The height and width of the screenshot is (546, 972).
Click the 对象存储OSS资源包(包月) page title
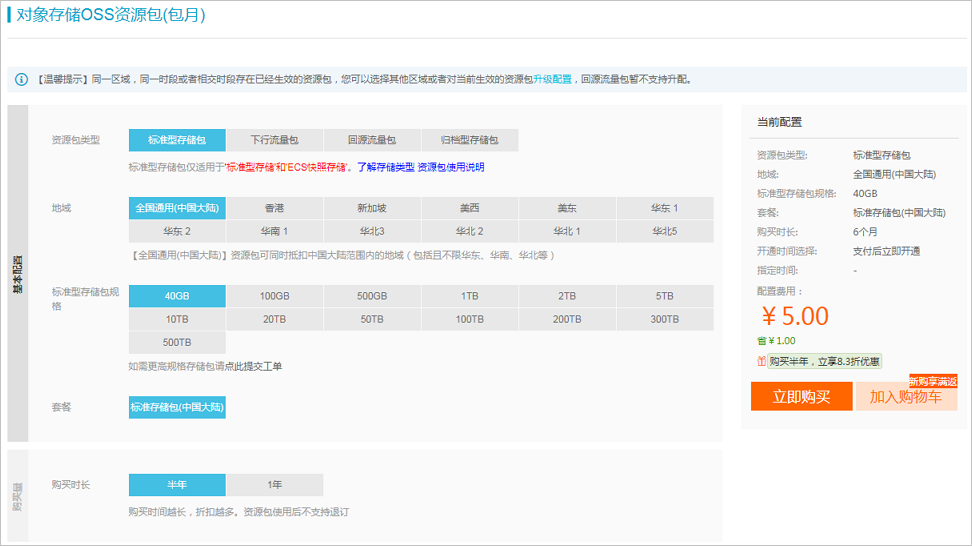point(110,15)
